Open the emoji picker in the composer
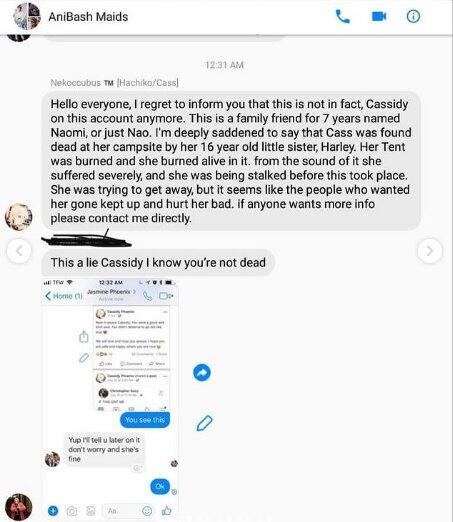The width and height of the screenshot is (453, 522). 147,510
